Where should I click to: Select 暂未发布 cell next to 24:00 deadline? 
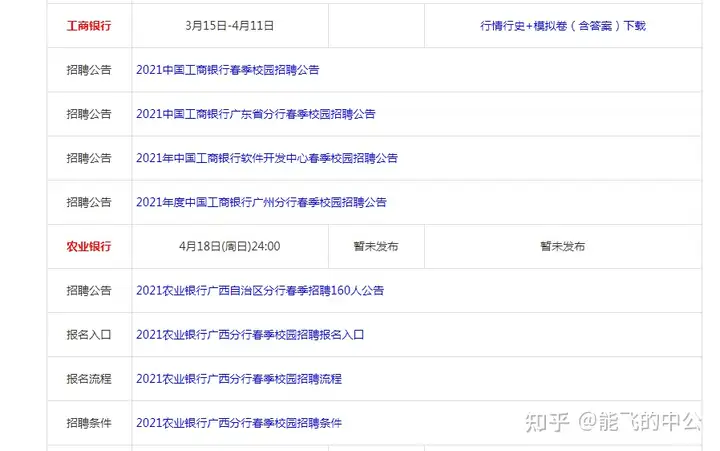click(376, 246)
